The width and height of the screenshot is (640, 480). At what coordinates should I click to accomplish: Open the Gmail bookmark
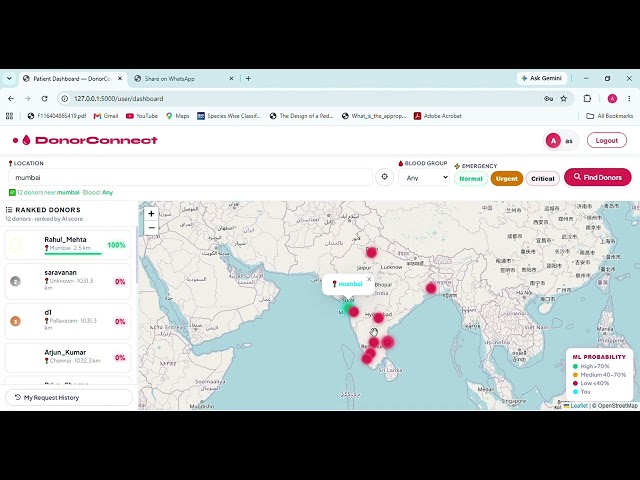pos(106,116)
